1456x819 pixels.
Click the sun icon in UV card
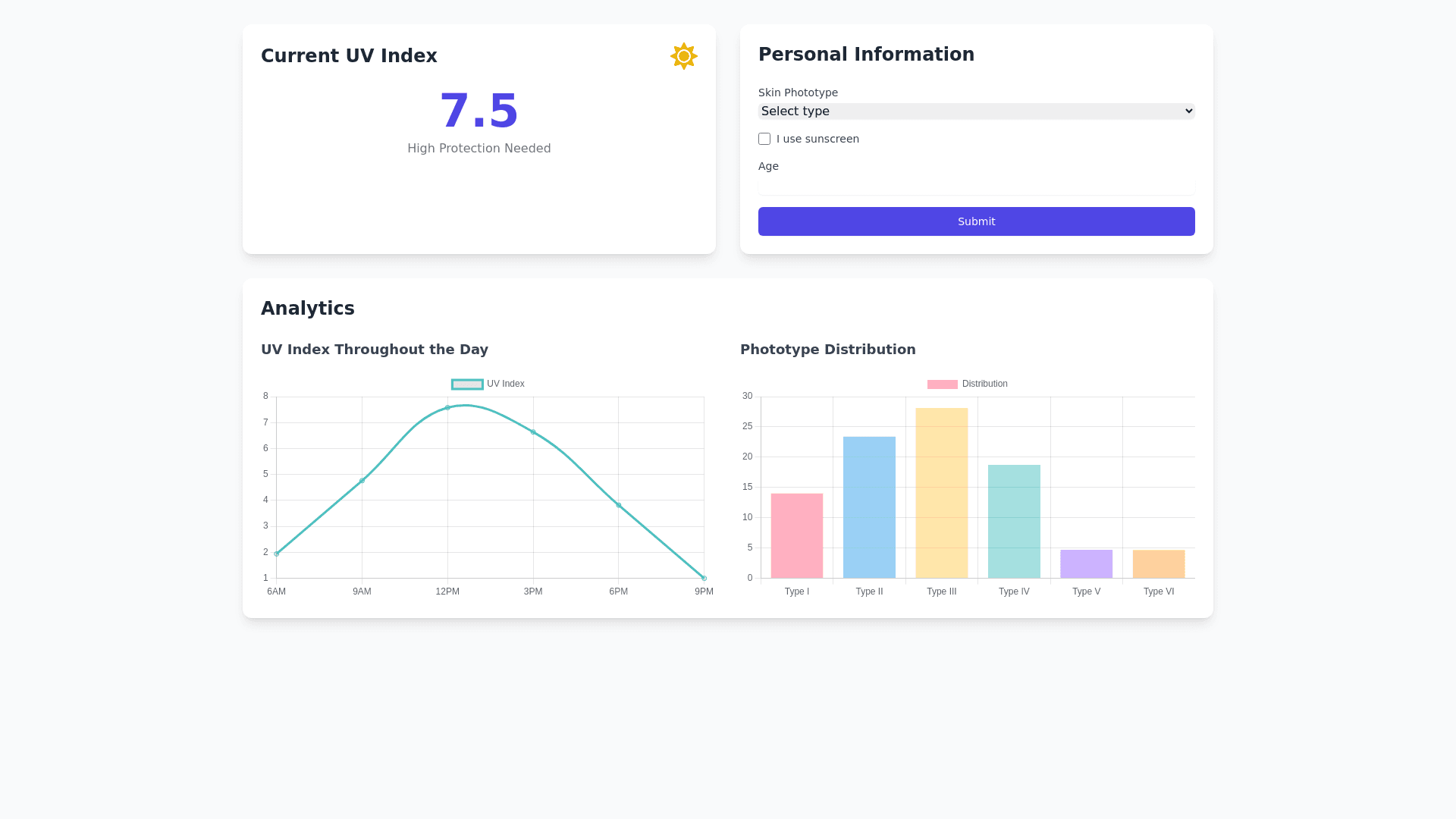pos(683,56)
